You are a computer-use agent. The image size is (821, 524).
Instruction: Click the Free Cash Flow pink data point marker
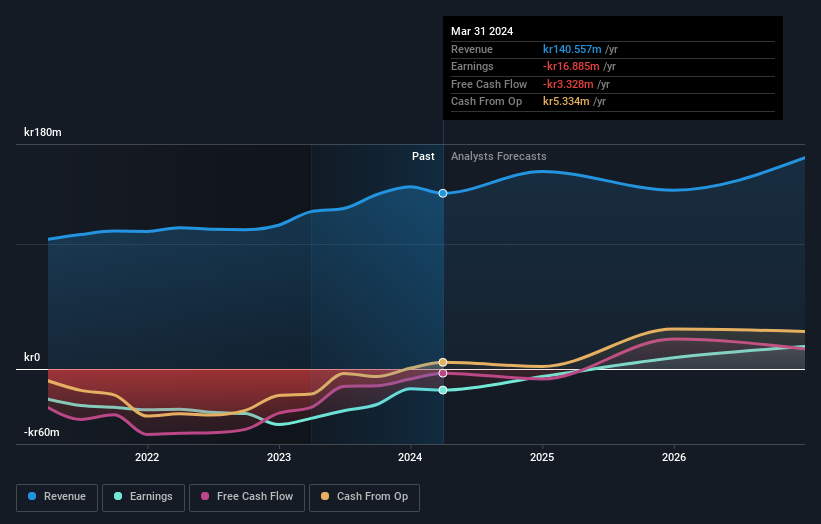pyautogui.click(x=443, y=373)
